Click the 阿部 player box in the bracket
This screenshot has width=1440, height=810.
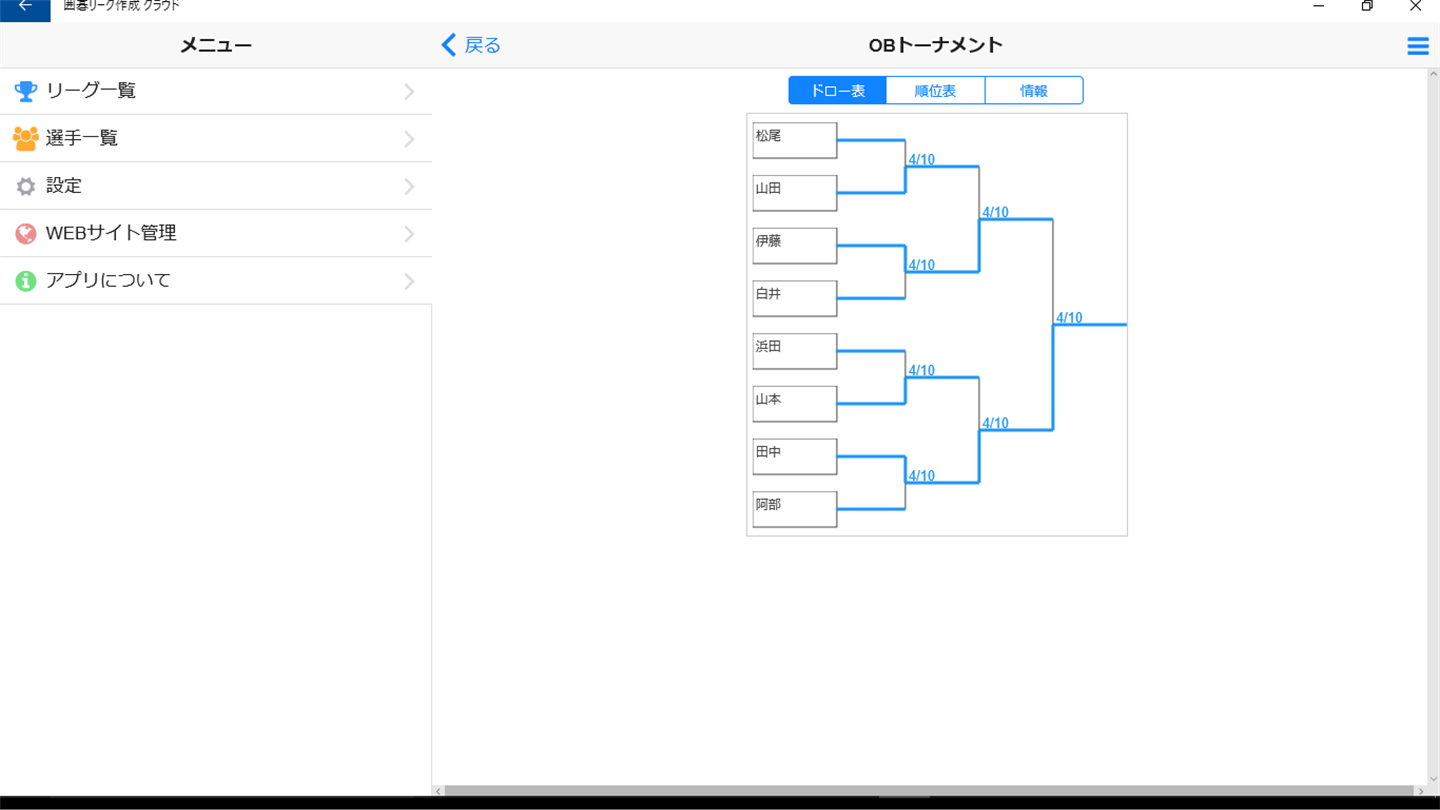click(x=795, y=510)
